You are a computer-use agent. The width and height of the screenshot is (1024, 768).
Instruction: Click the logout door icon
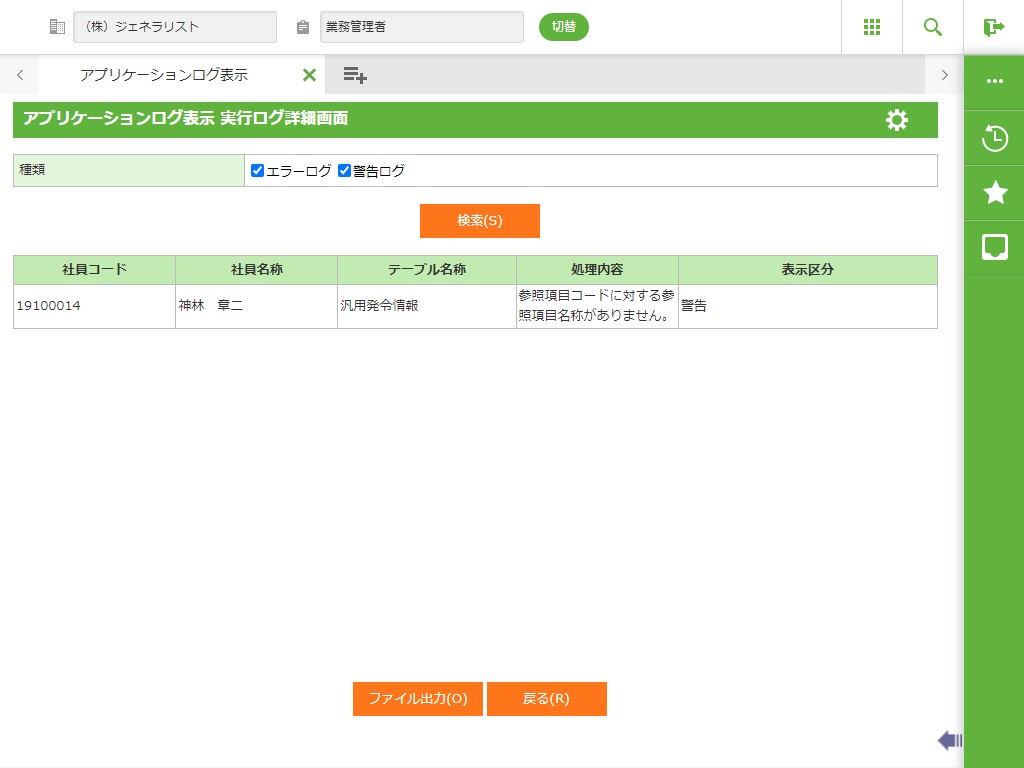[x=993, y=27]
